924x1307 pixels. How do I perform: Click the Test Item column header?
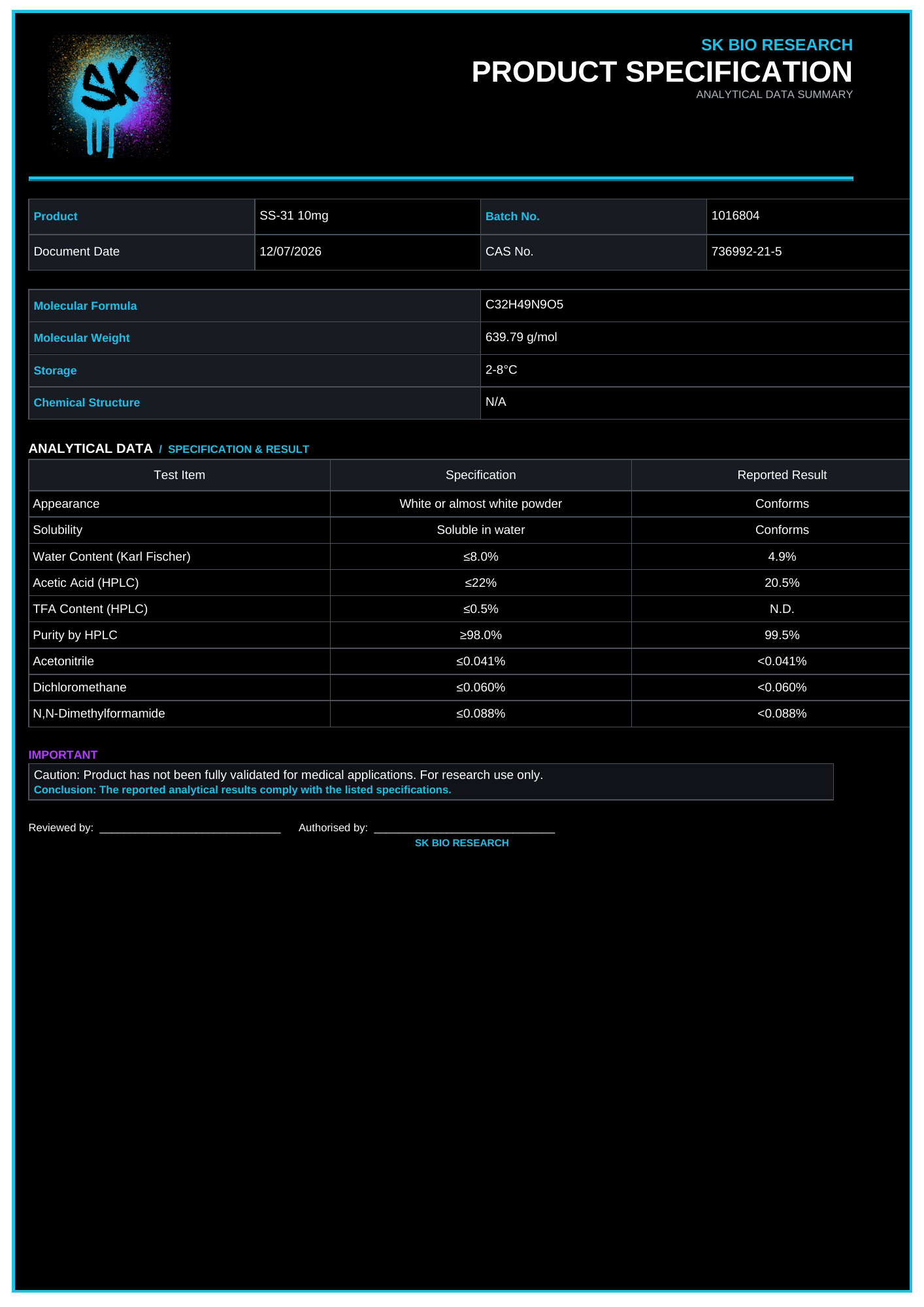(x=180, y=475)
